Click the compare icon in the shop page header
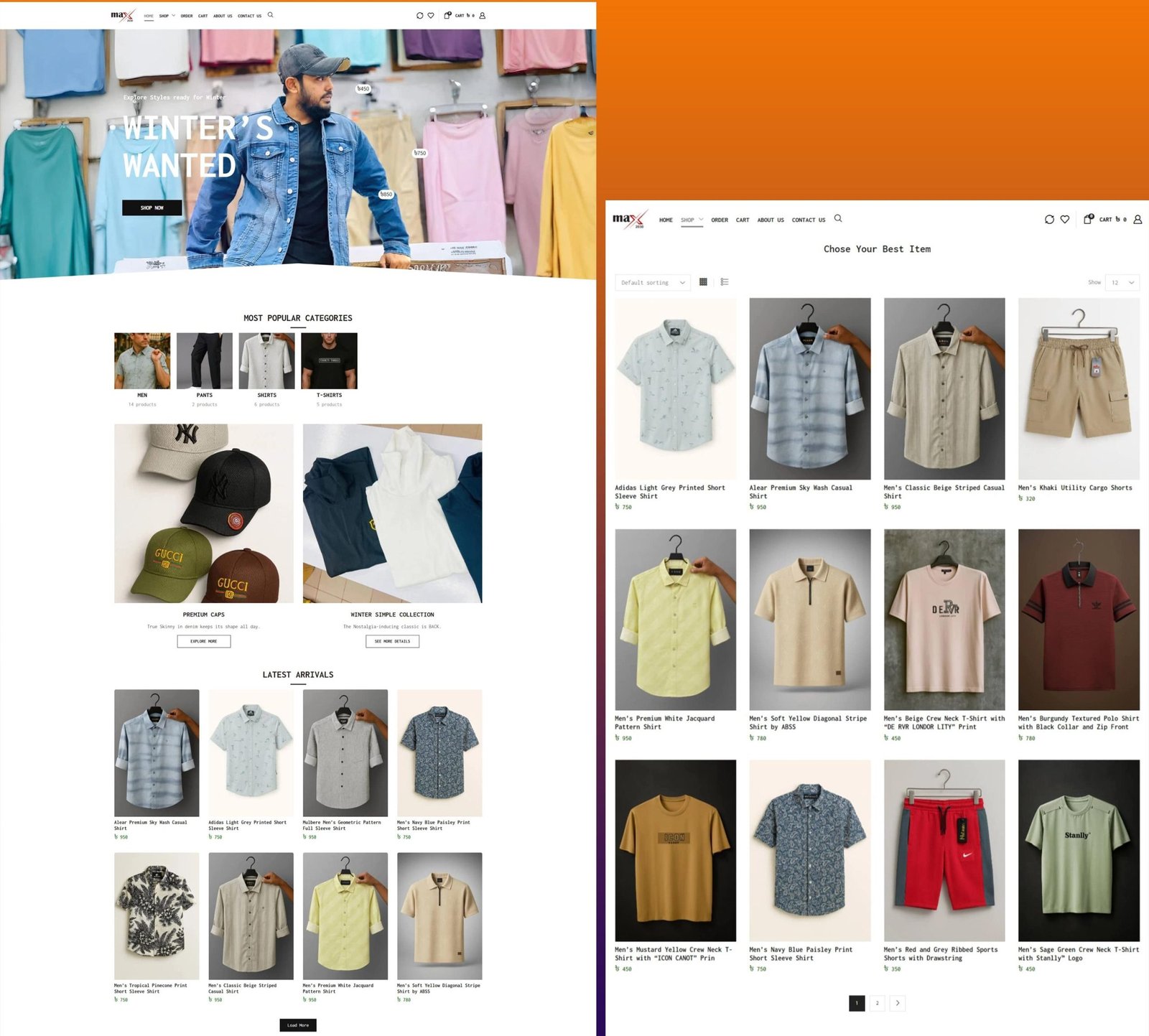1149x1036 pixels. tap(1049, 220)
